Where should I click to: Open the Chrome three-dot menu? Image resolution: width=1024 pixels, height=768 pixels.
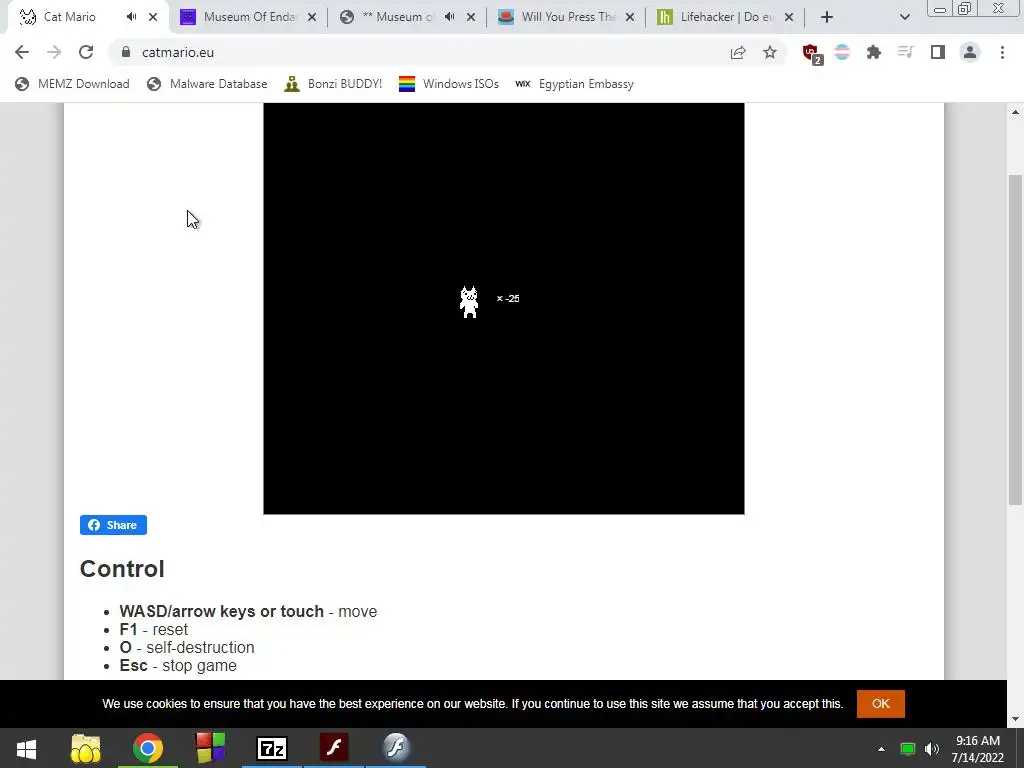tap(1002, 52)
